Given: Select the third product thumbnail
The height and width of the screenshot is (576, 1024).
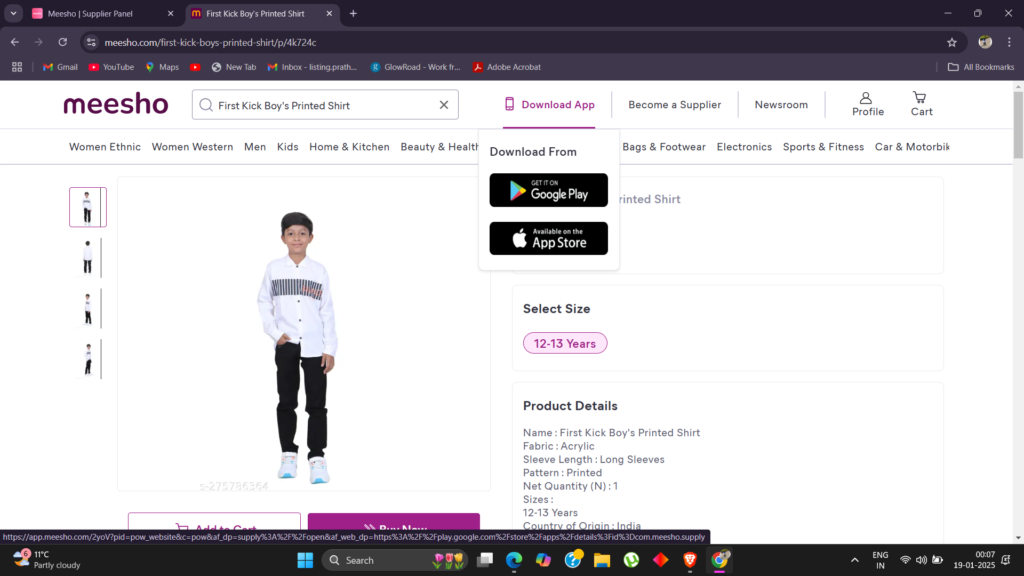Looking at the screenshot, I should click(88, 308).
